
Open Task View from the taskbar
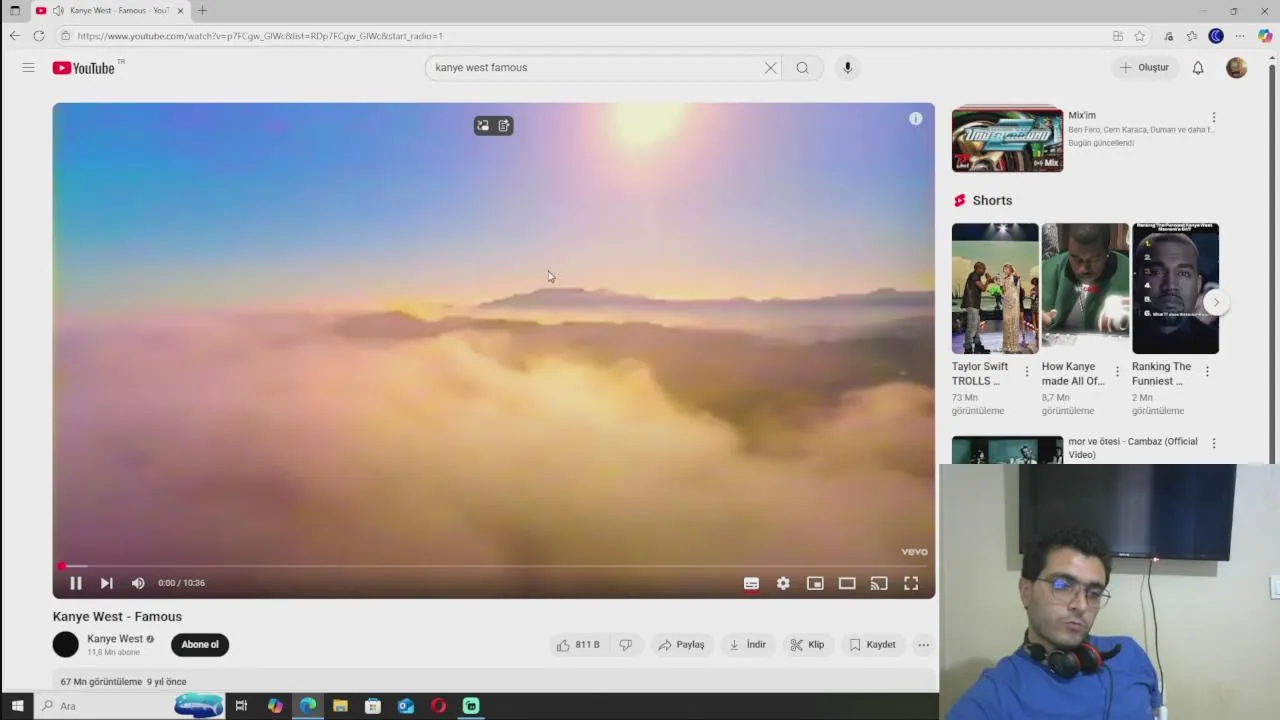[x=241, y=706]
